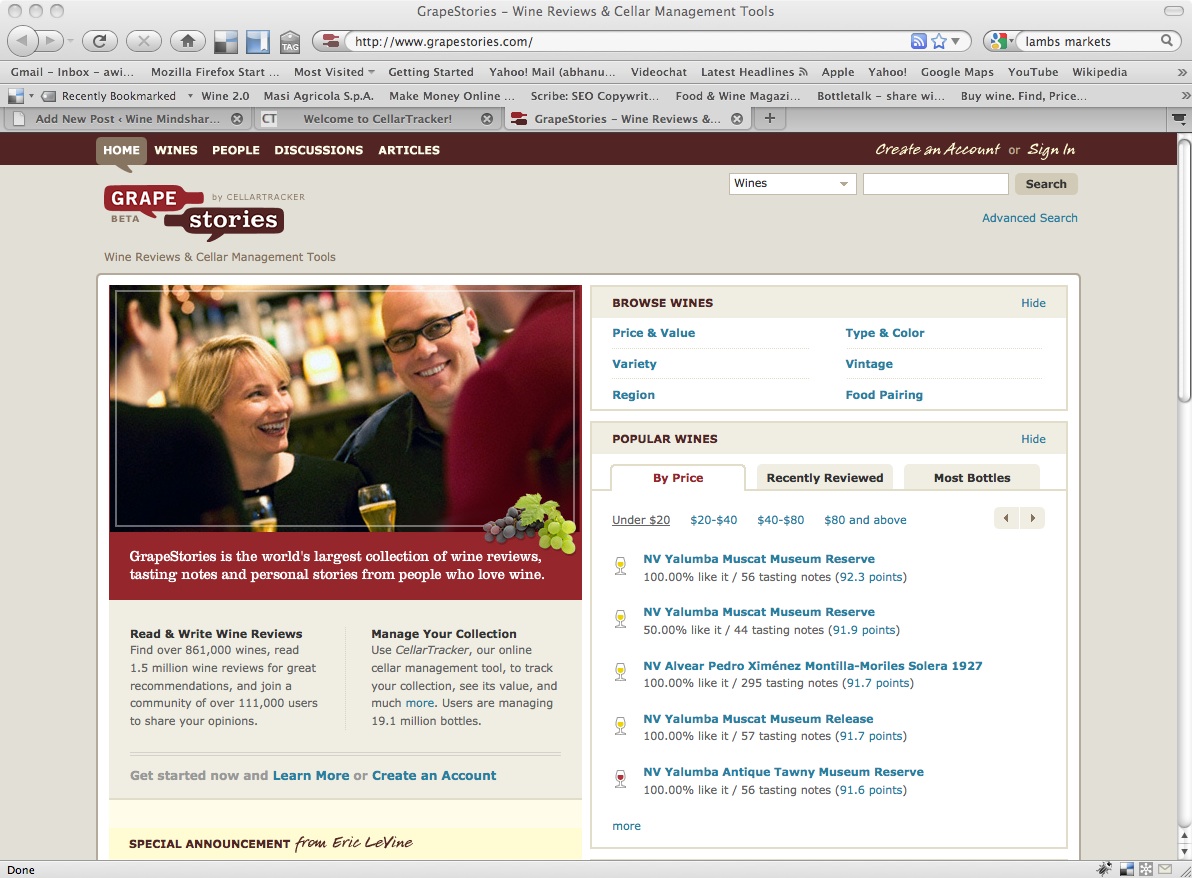
Task: Select the HOME navigation item
Action: tap(122, 150)
